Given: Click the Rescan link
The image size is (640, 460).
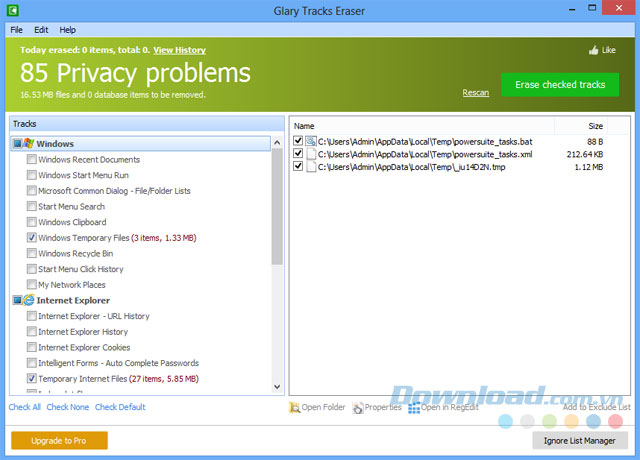Looking at the screenshot, I should point(476,93).
